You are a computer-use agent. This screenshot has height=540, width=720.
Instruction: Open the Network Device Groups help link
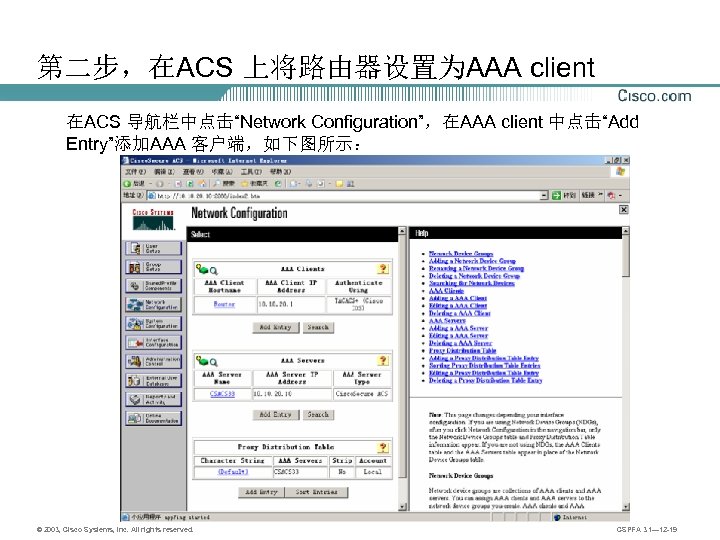coord(461,253)
